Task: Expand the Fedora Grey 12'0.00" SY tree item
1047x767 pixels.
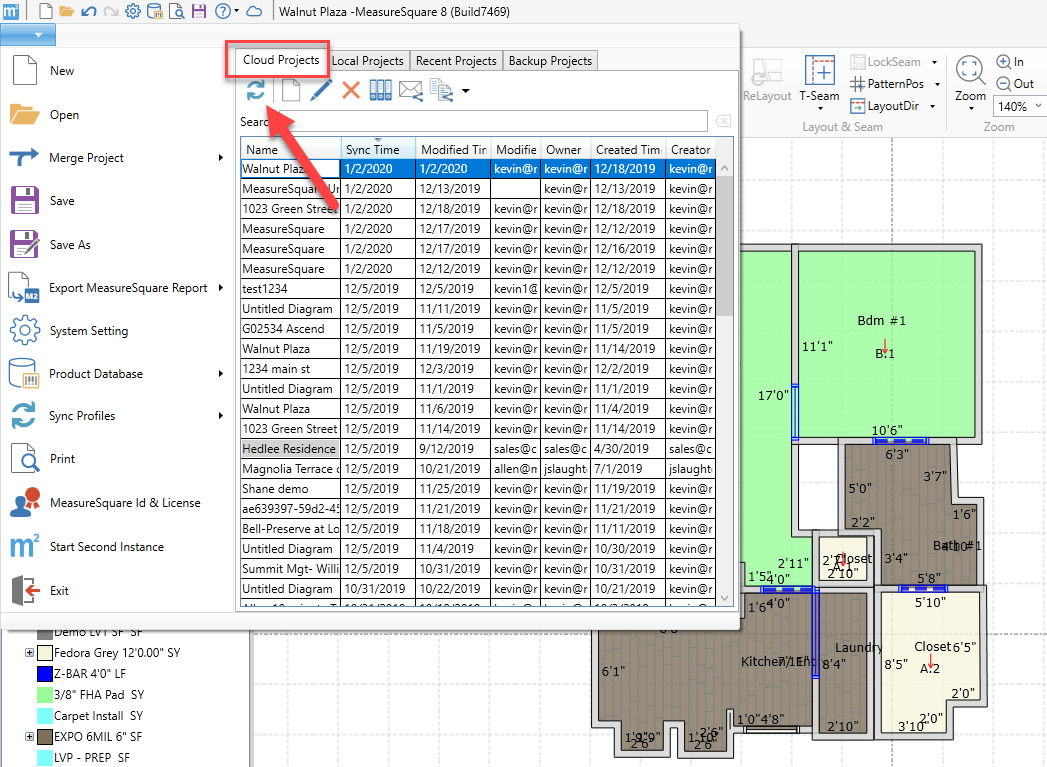Action: 29,653
